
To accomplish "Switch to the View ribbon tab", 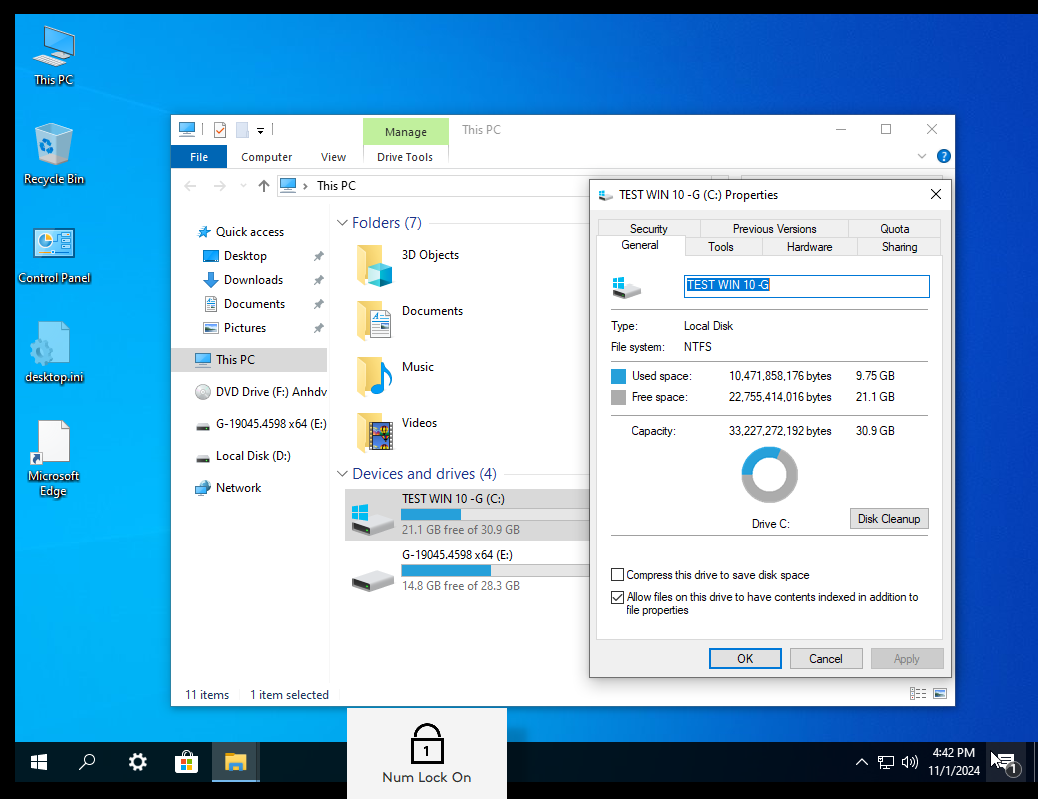I will pos(333,157).
